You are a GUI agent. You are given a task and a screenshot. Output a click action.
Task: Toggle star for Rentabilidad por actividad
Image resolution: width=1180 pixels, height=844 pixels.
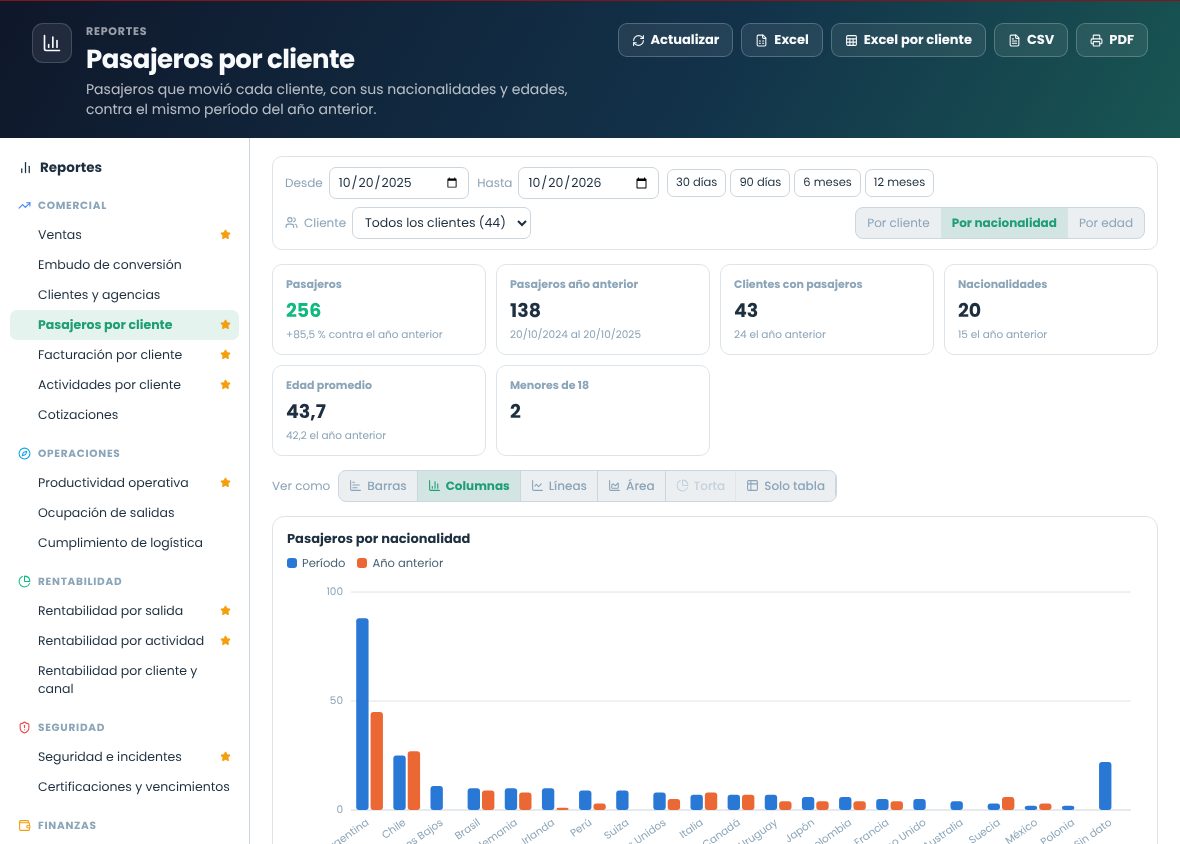pyautogui.click(x=225, y=641)
